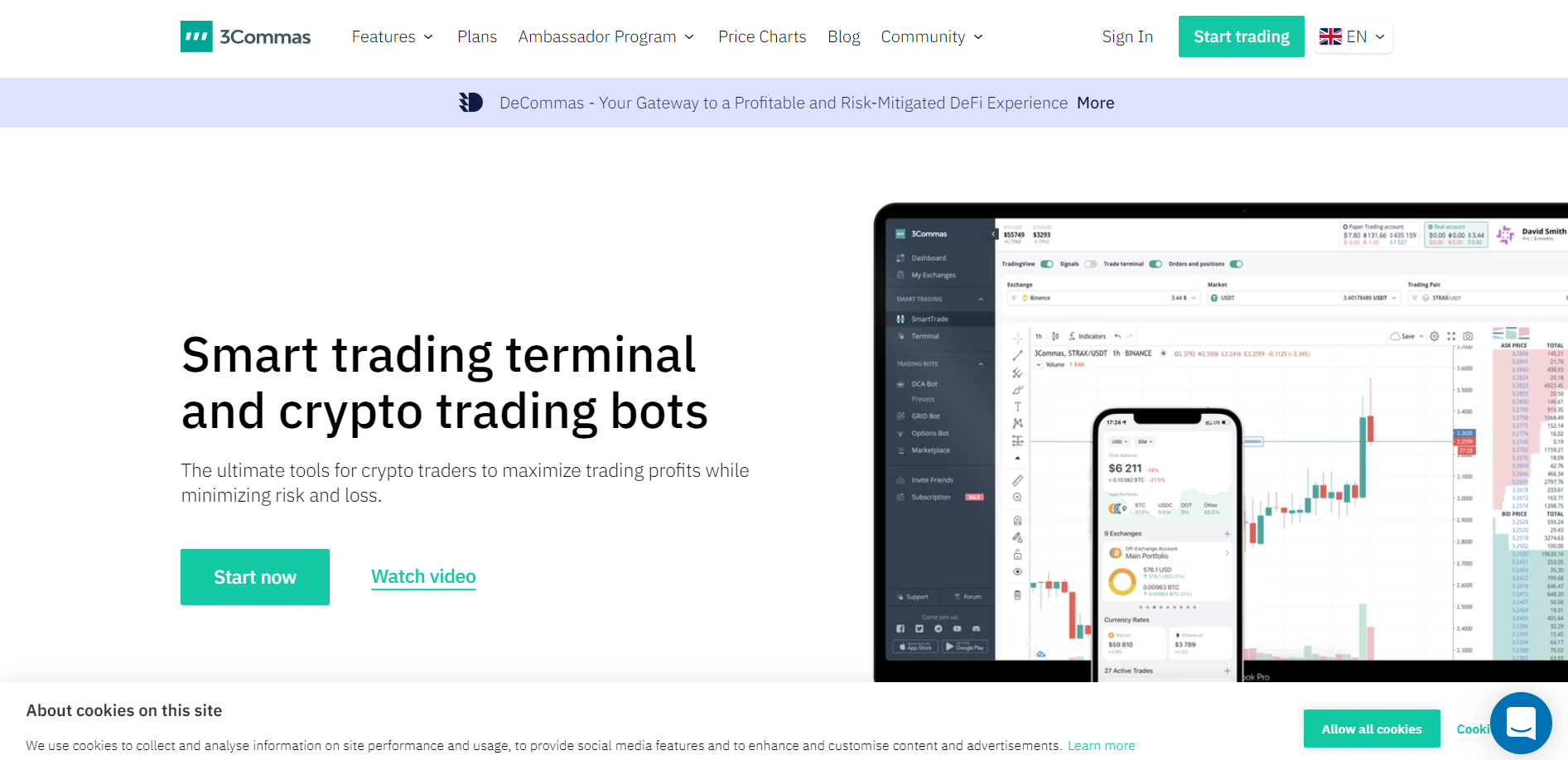1568x760 pixels.
Task: Open the Watch video link
Action: click(x=423, y=577)
